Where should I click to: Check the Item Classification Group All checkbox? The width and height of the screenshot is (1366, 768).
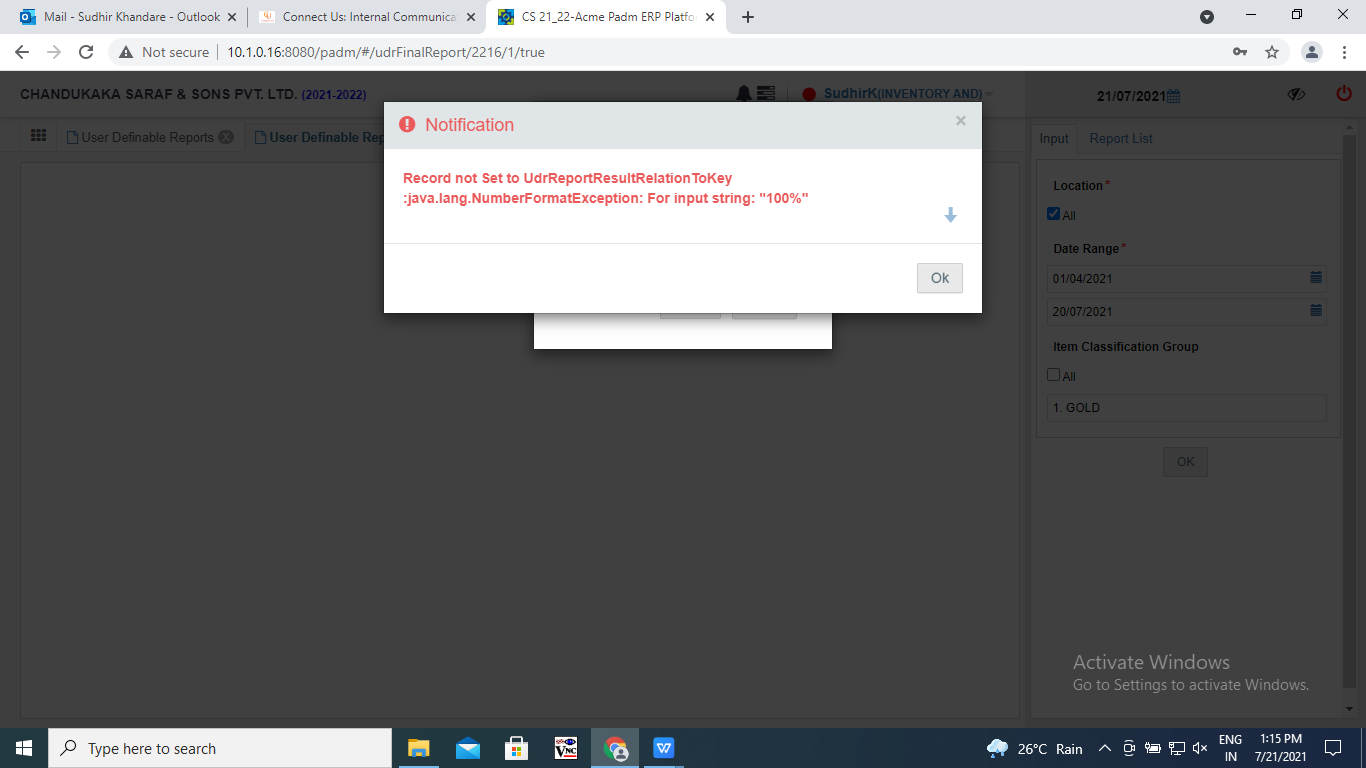click(1053, 375)
